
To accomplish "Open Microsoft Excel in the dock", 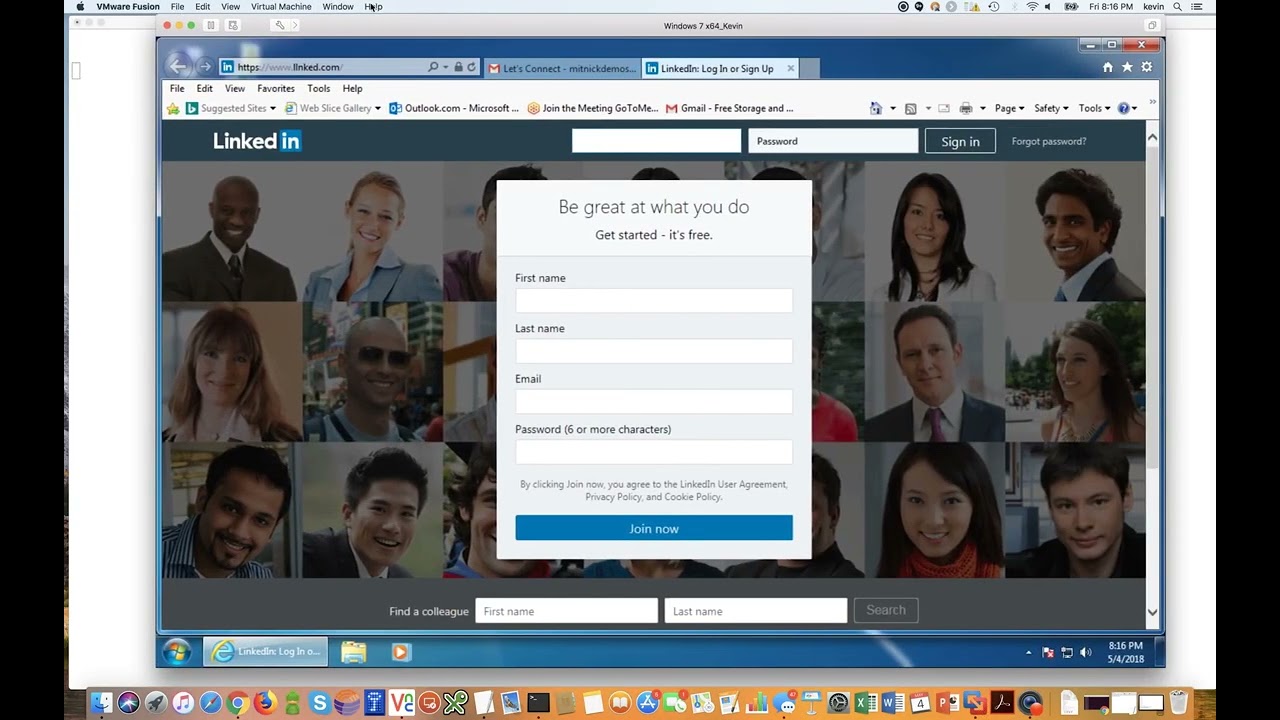I will point(866,703).
